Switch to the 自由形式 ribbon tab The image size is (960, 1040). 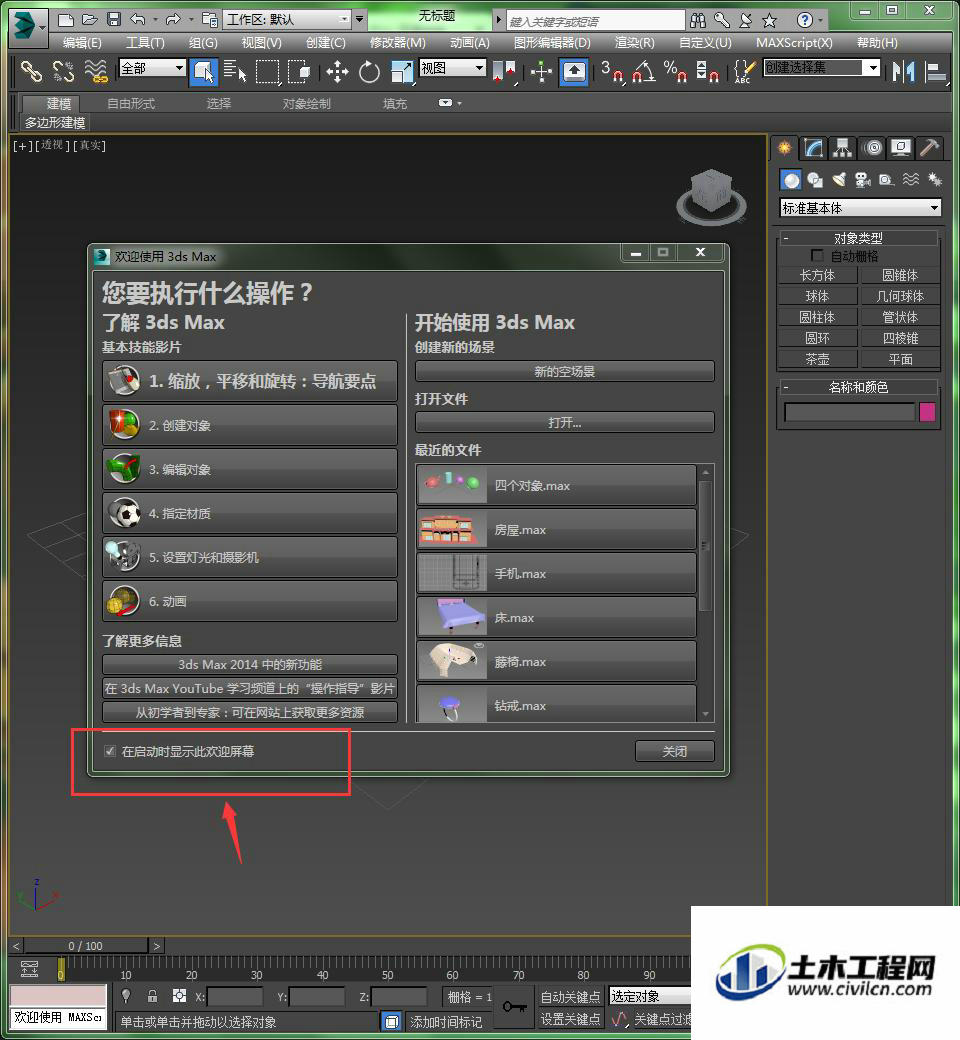click(x=131, y=104)
